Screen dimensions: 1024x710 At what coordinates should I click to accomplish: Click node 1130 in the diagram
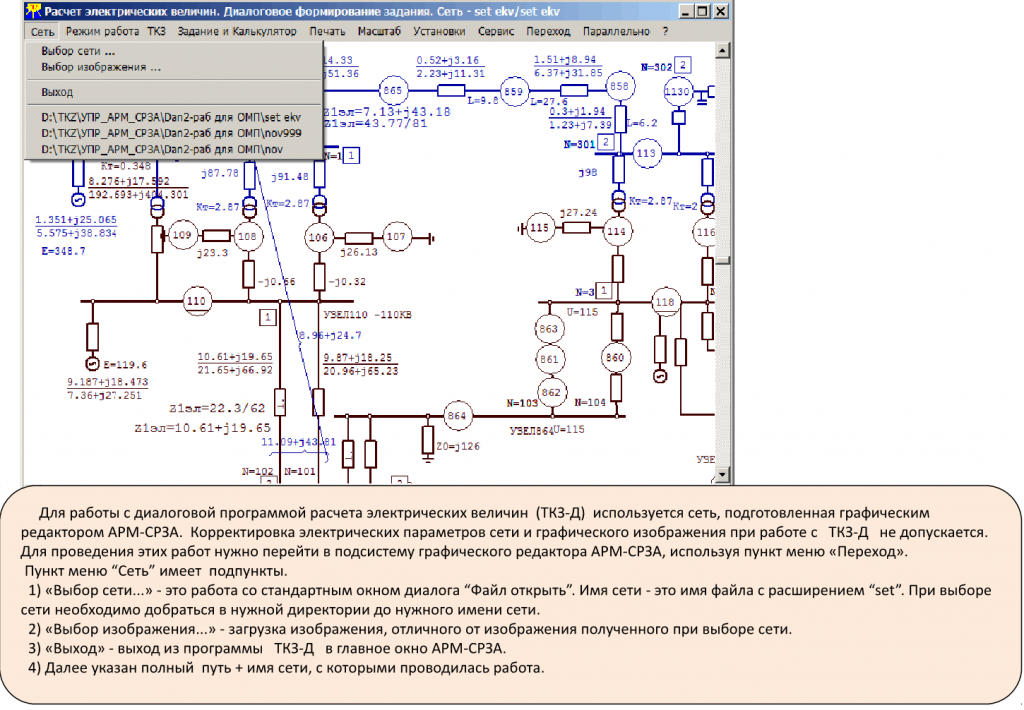[678, 92]
